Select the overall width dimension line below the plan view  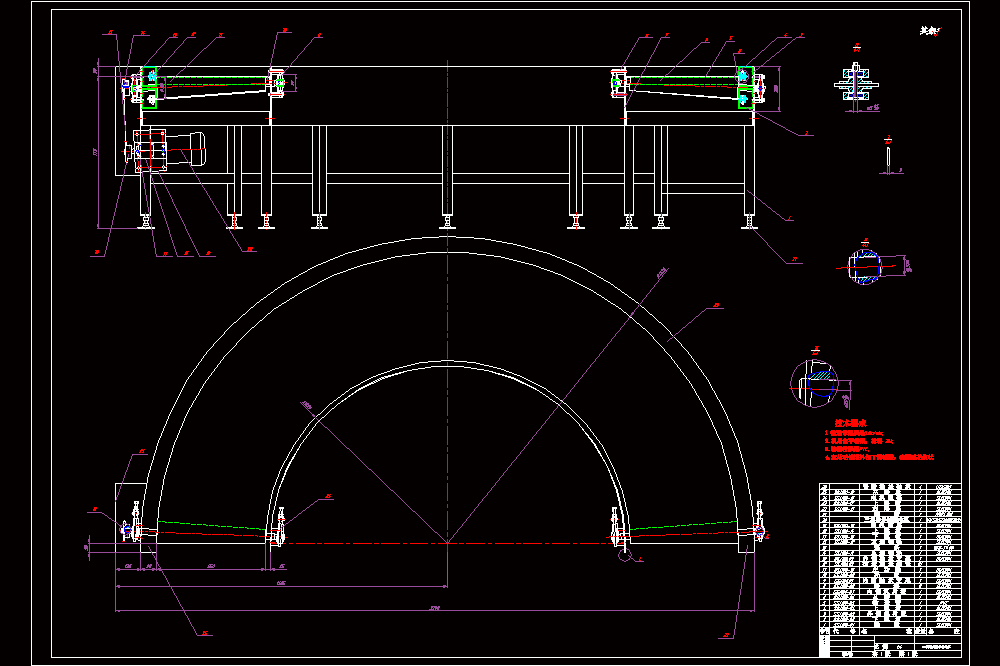435,610
